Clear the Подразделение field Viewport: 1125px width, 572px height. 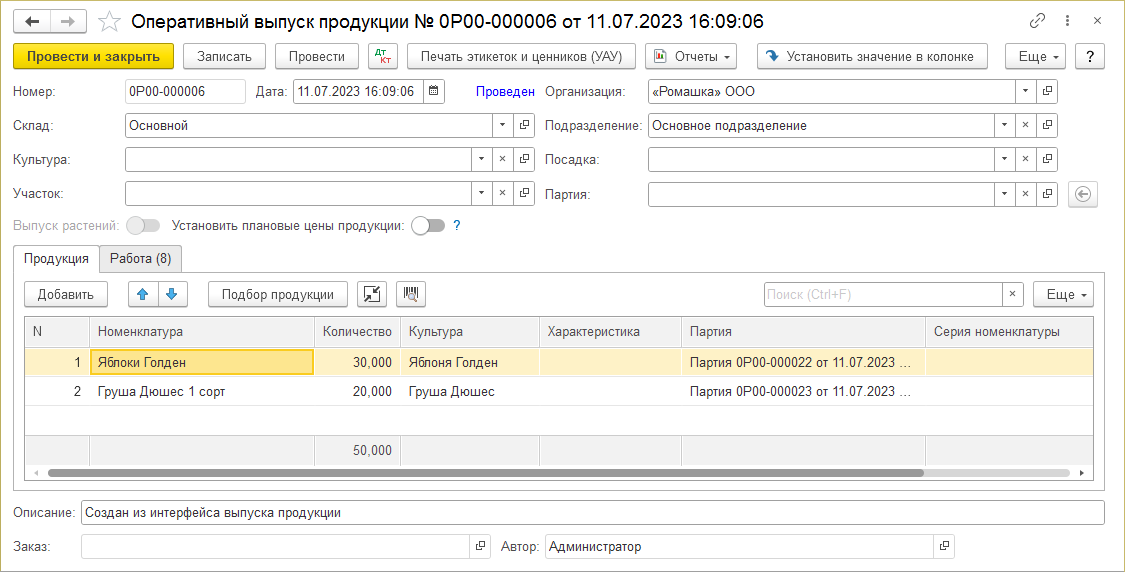pyautogui.click(x=1025, y=125)
